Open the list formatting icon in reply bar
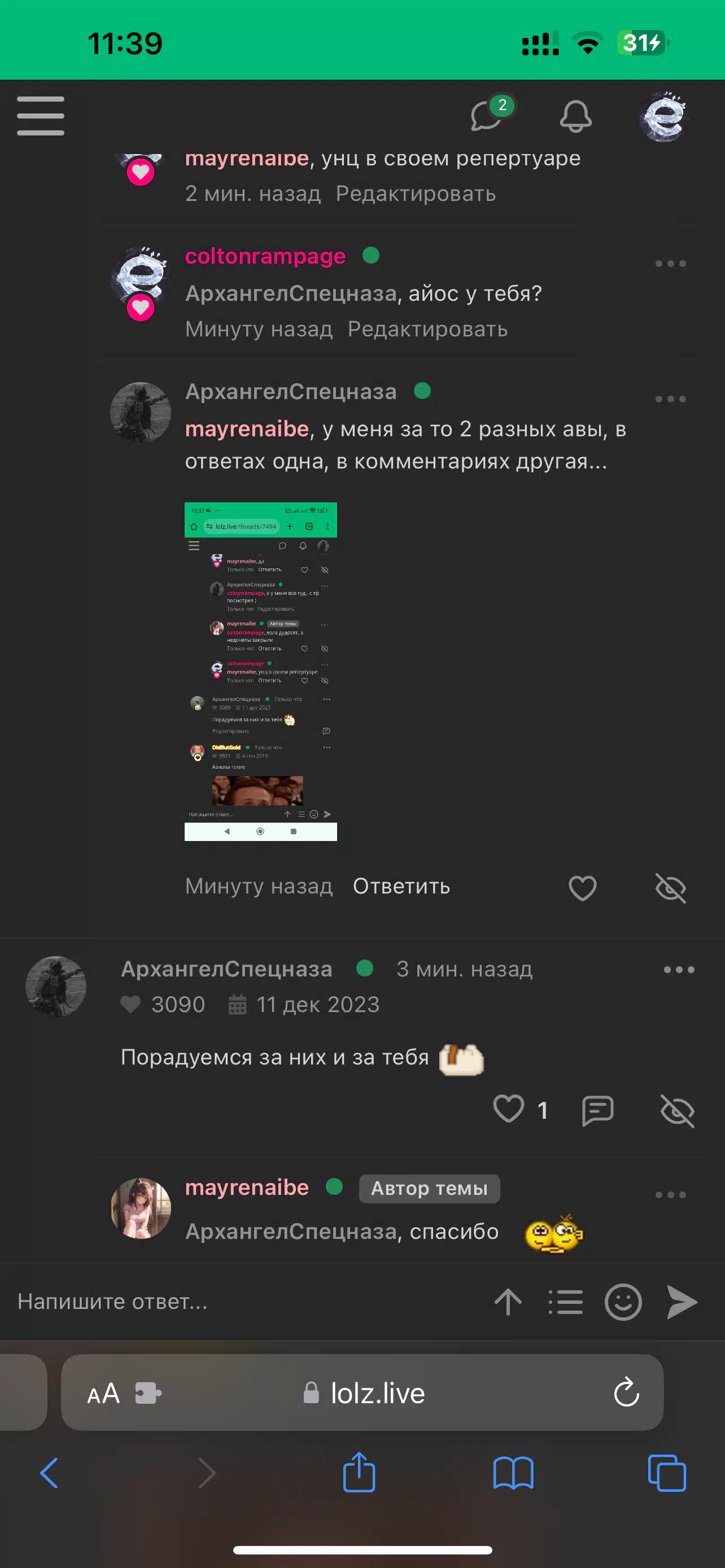 (x=566, y=1302)
